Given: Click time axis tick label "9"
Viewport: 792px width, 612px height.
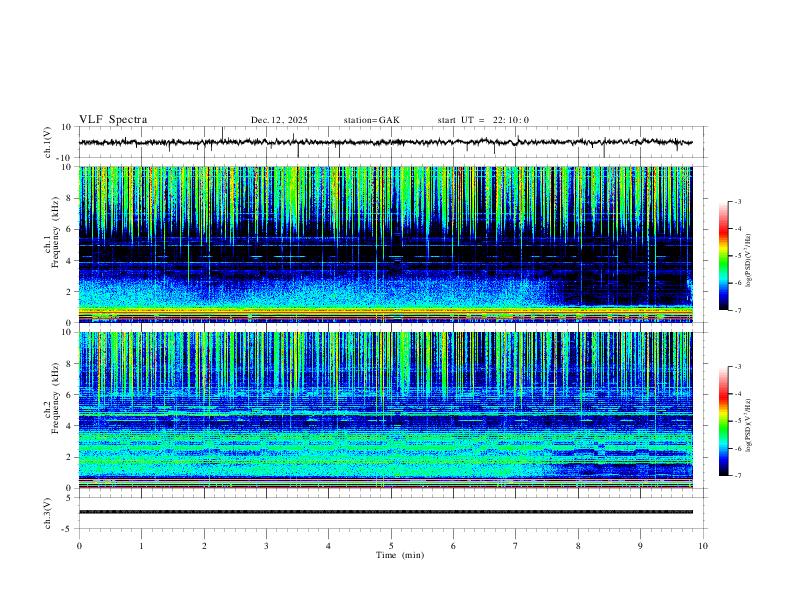Looking at the screenshot, I should 640,546.
